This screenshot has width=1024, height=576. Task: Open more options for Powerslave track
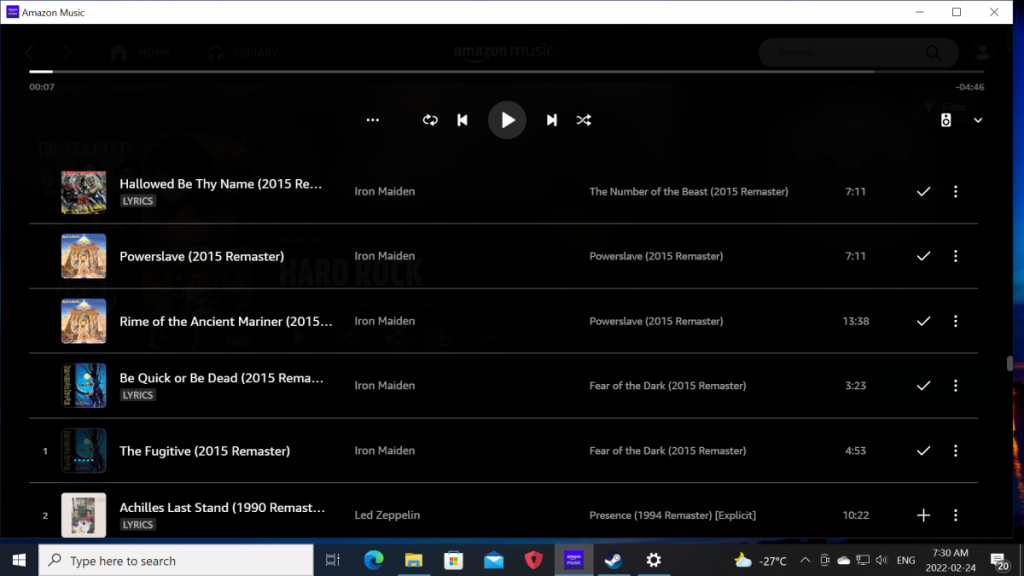point(955,256)
